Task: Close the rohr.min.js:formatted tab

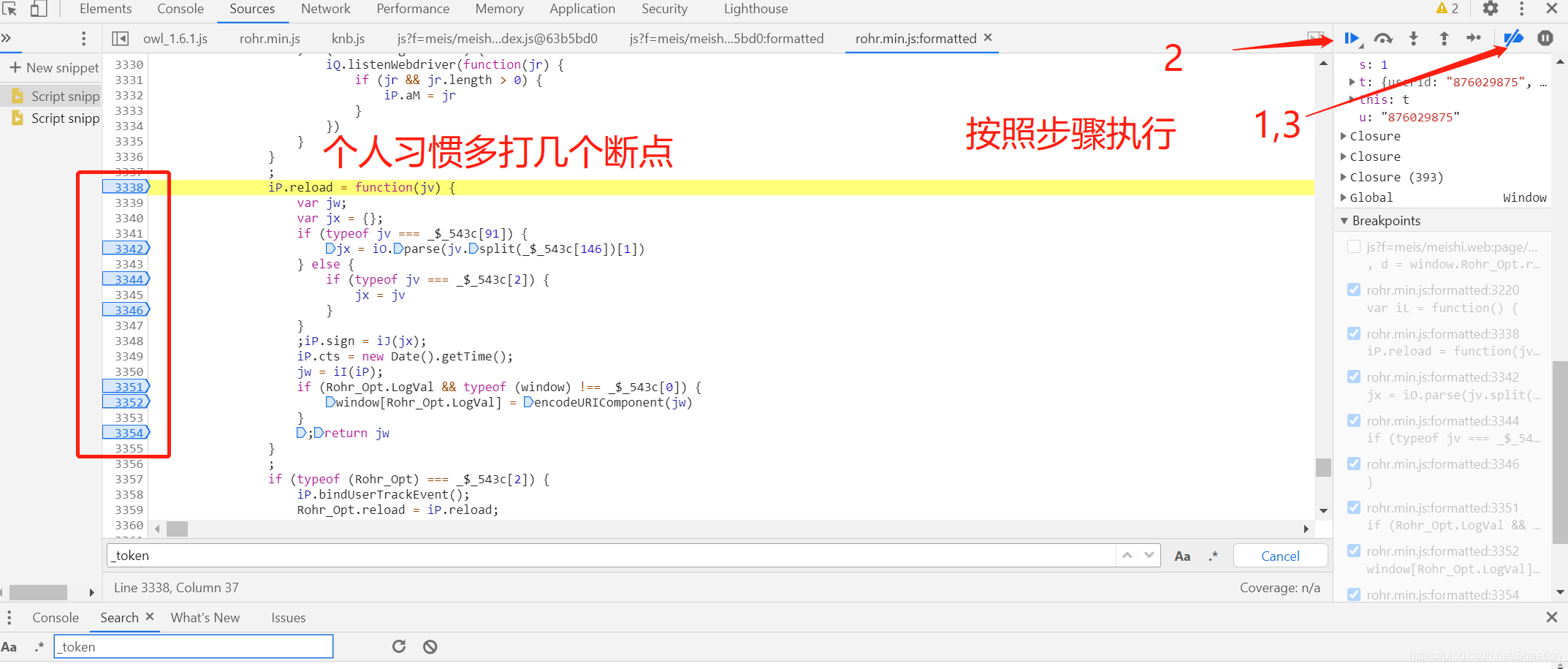Action: 988,37
